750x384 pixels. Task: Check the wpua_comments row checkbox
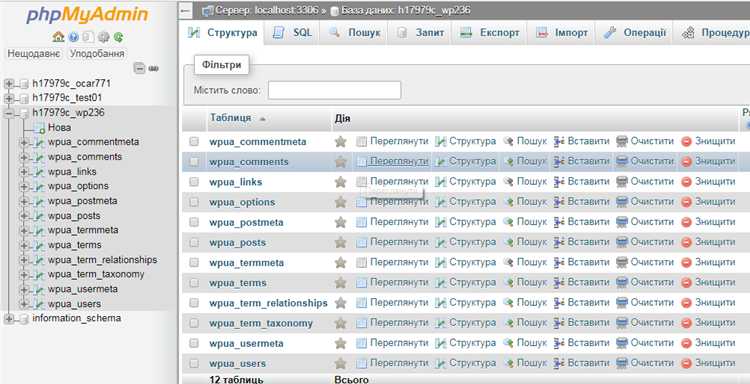pos(194,162)
